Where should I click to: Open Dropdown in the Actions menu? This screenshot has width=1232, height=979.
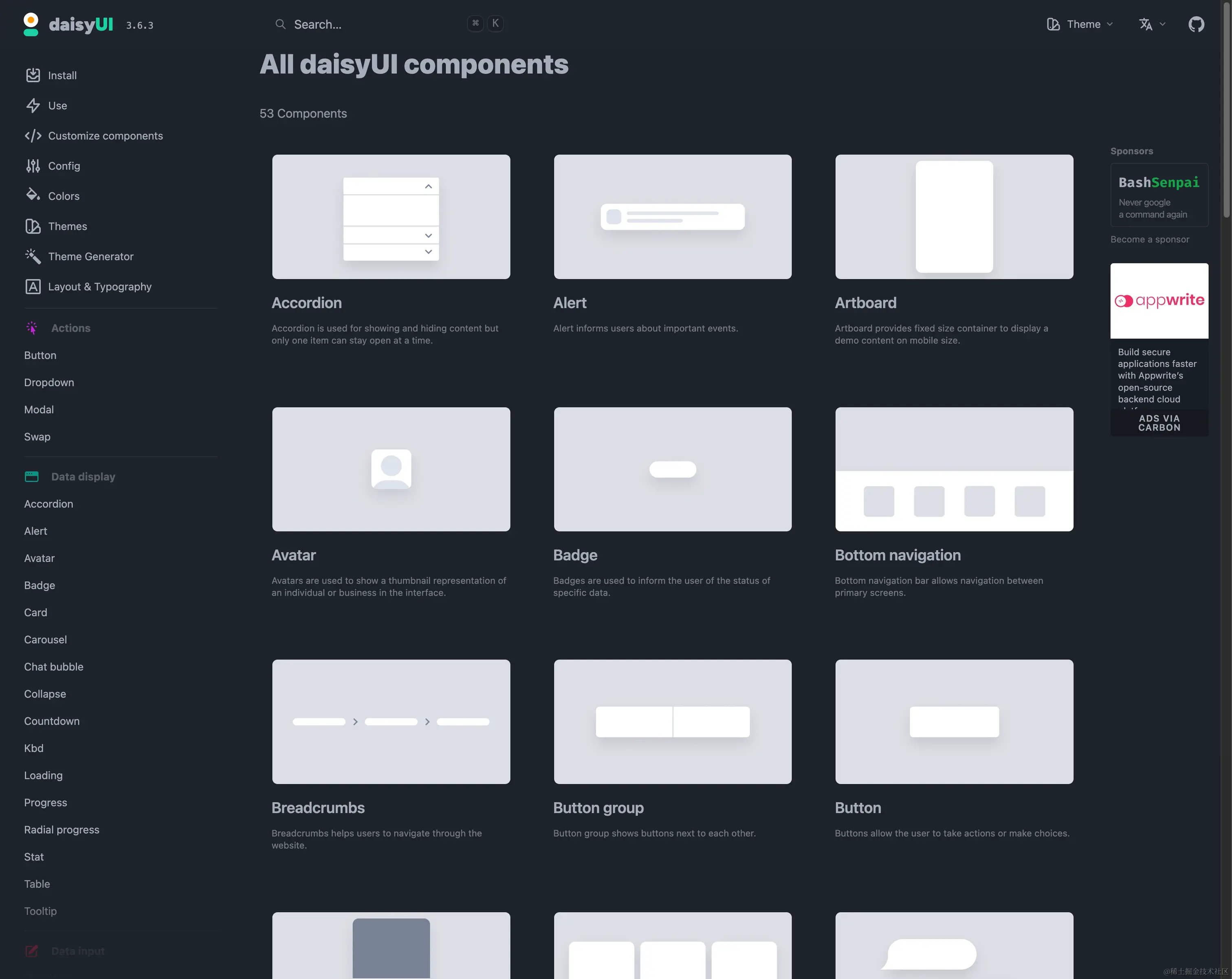pos(49,382)
